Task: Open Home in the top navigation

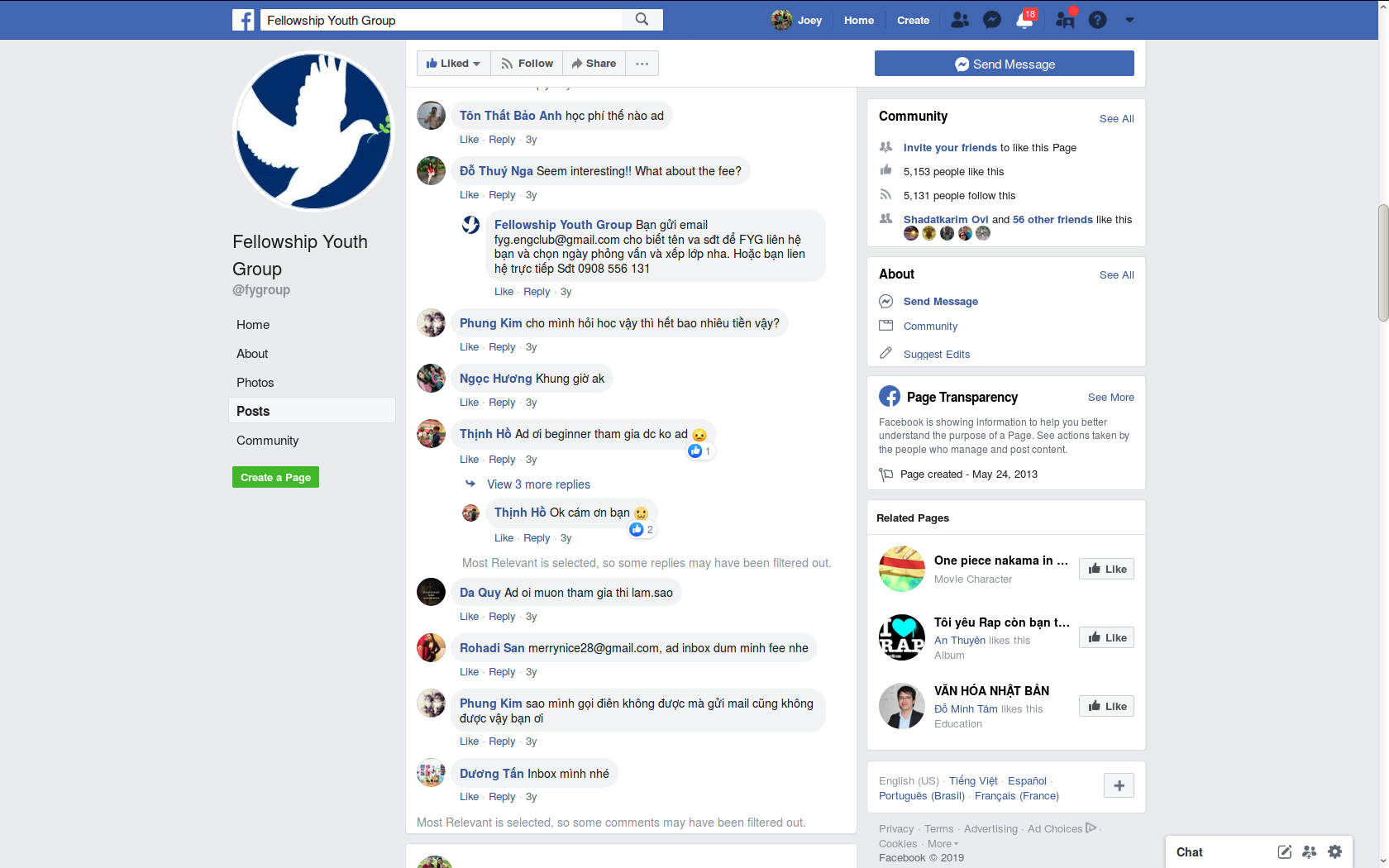Action: tap(859, 20)
